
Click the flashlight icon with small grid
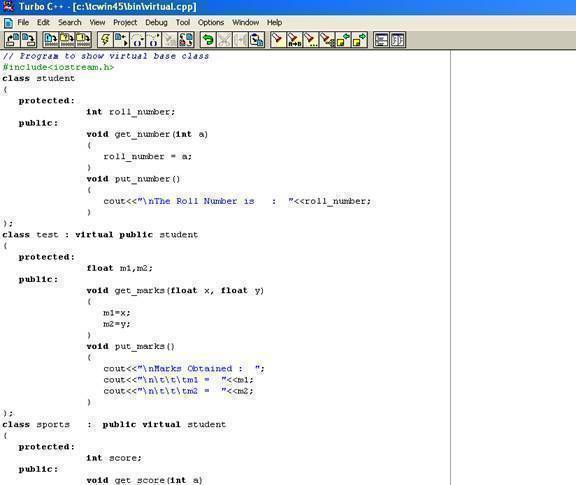(x=326, y=39)
